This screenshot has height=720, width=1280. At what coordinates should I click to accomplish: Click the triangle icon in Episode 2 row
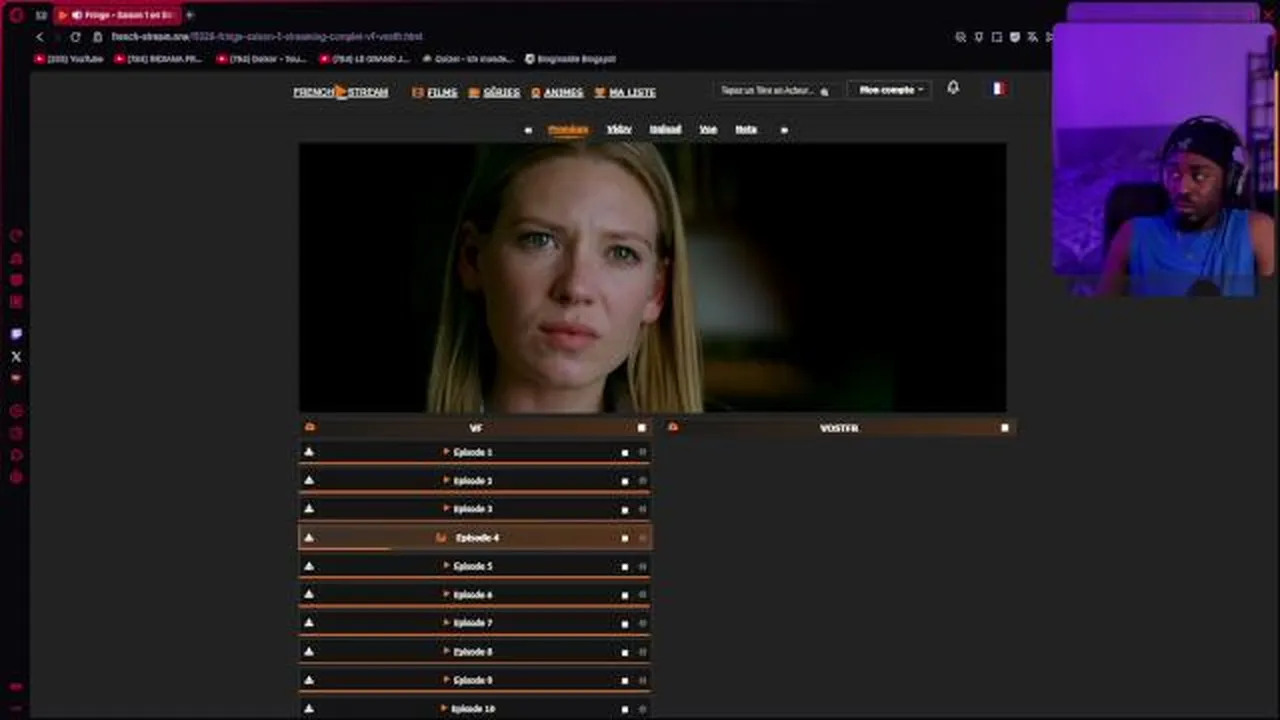click(309, 480)
